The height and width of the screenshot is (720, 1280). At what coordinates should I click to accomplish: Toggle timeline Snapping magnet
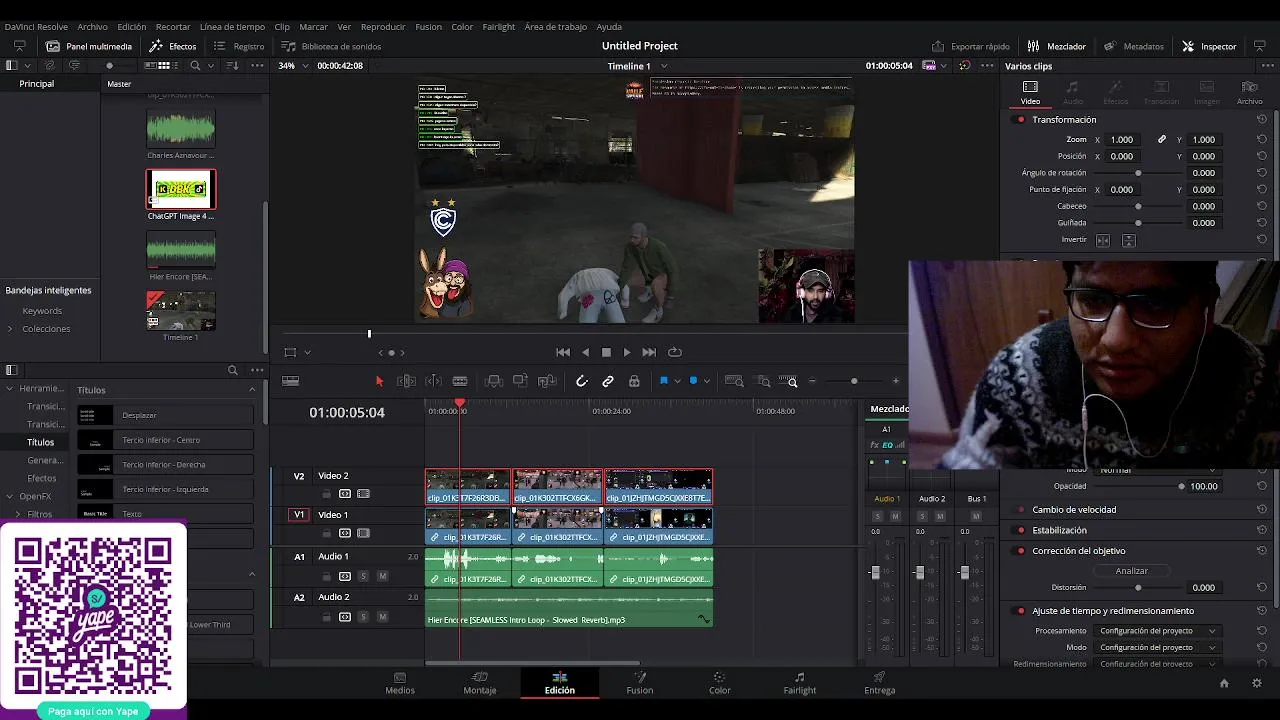pos(582,381)
